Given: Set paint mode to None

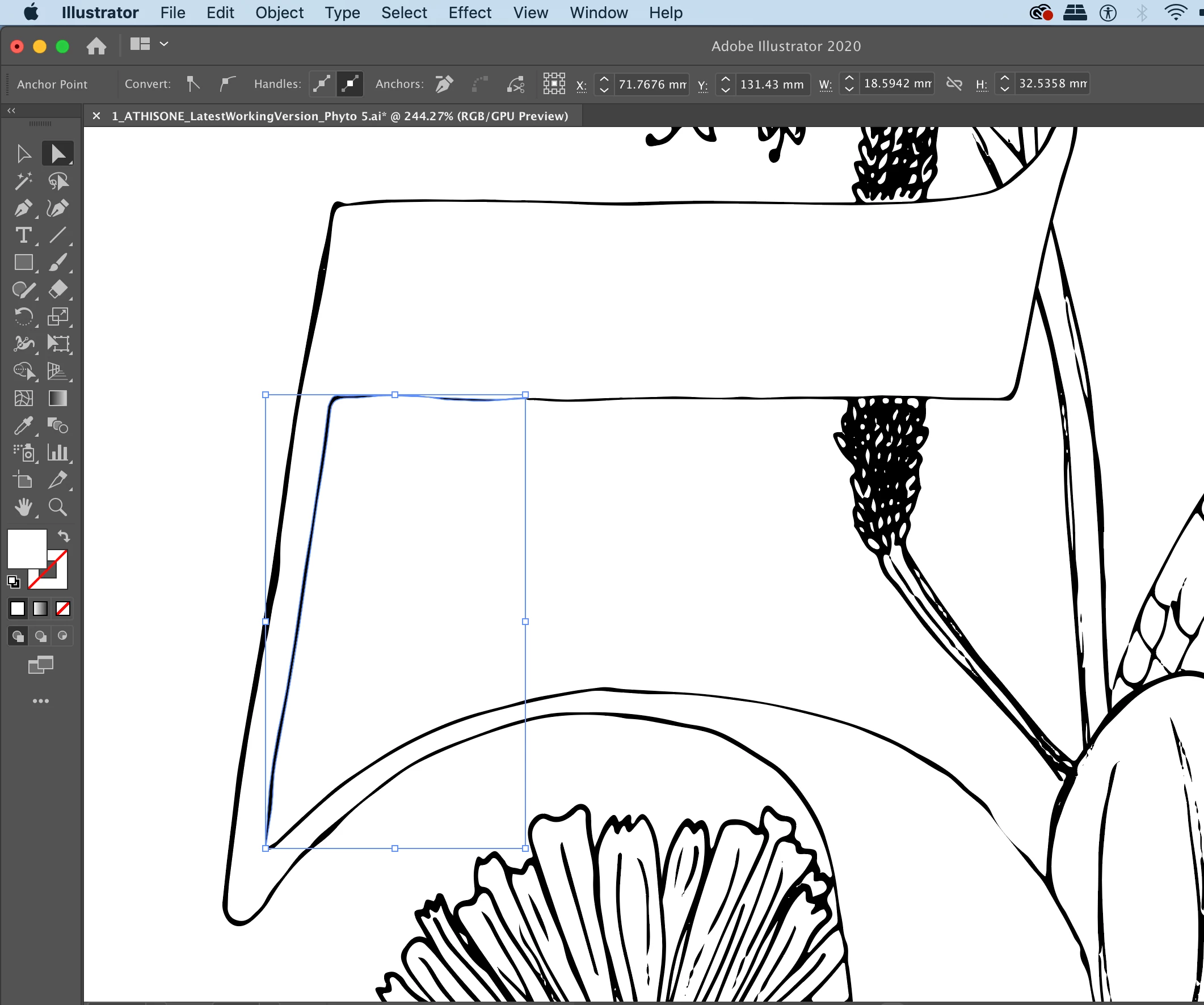Looking at the screenshot, I should pos(63,609).
